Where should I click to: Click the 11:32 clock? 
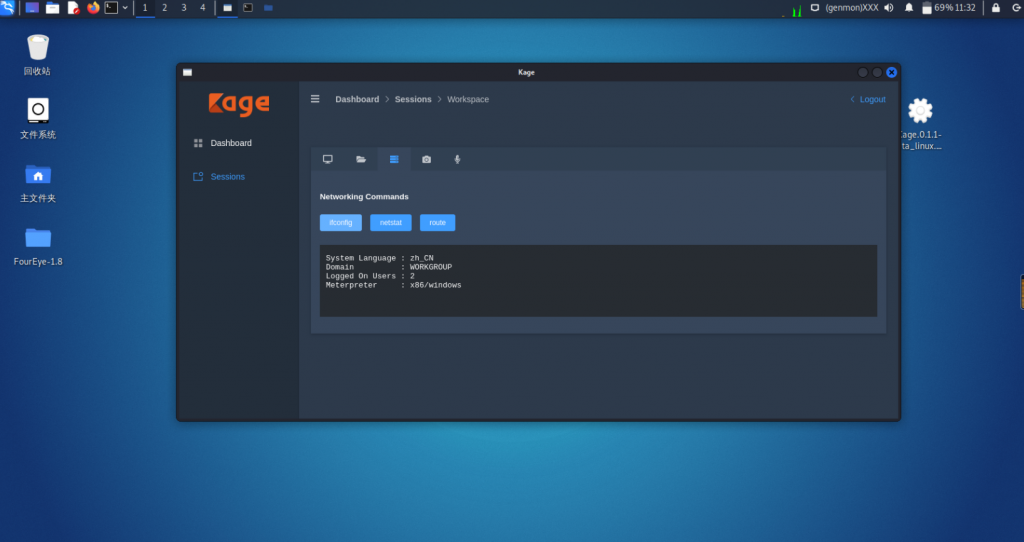pos(965,8)
